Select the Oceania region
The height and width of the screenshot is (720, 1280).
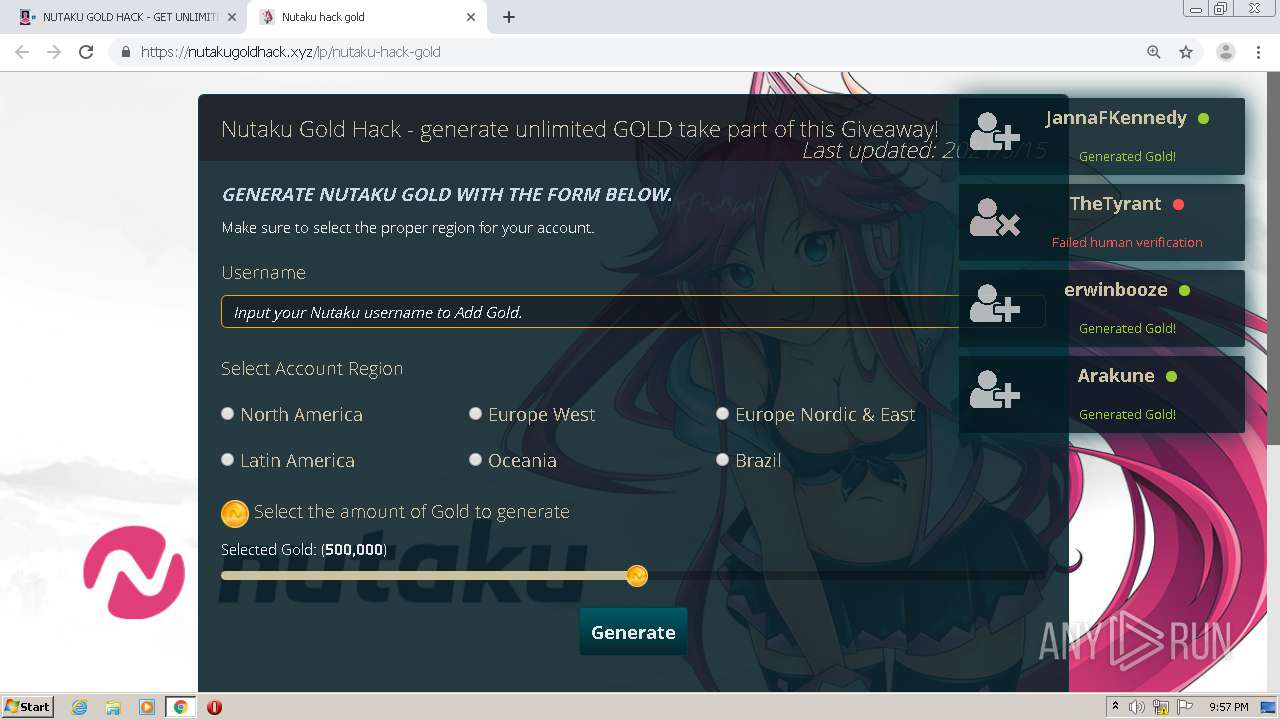[476, 459]
